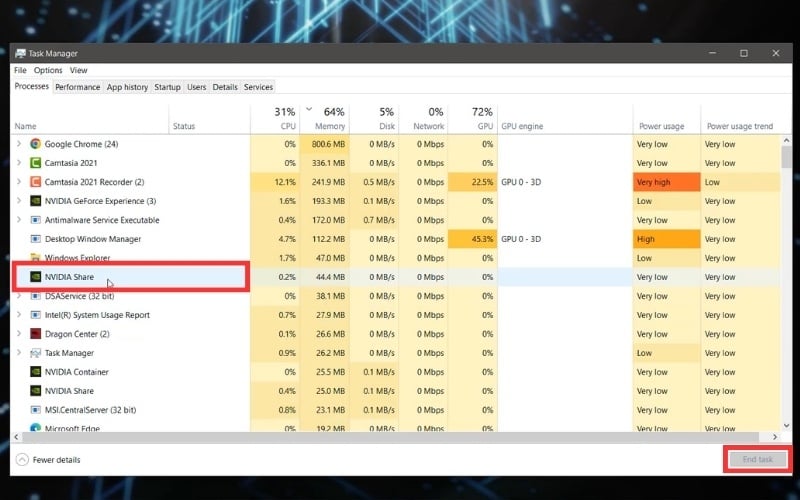Switch to the App history tab
Image resolution: width=800 pixels, height=500 pixels.
point(127,87)
